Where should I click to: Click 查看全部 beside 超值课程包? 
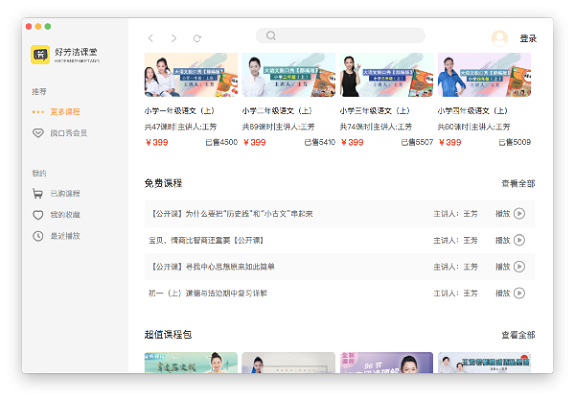click(x=518, y=335)
